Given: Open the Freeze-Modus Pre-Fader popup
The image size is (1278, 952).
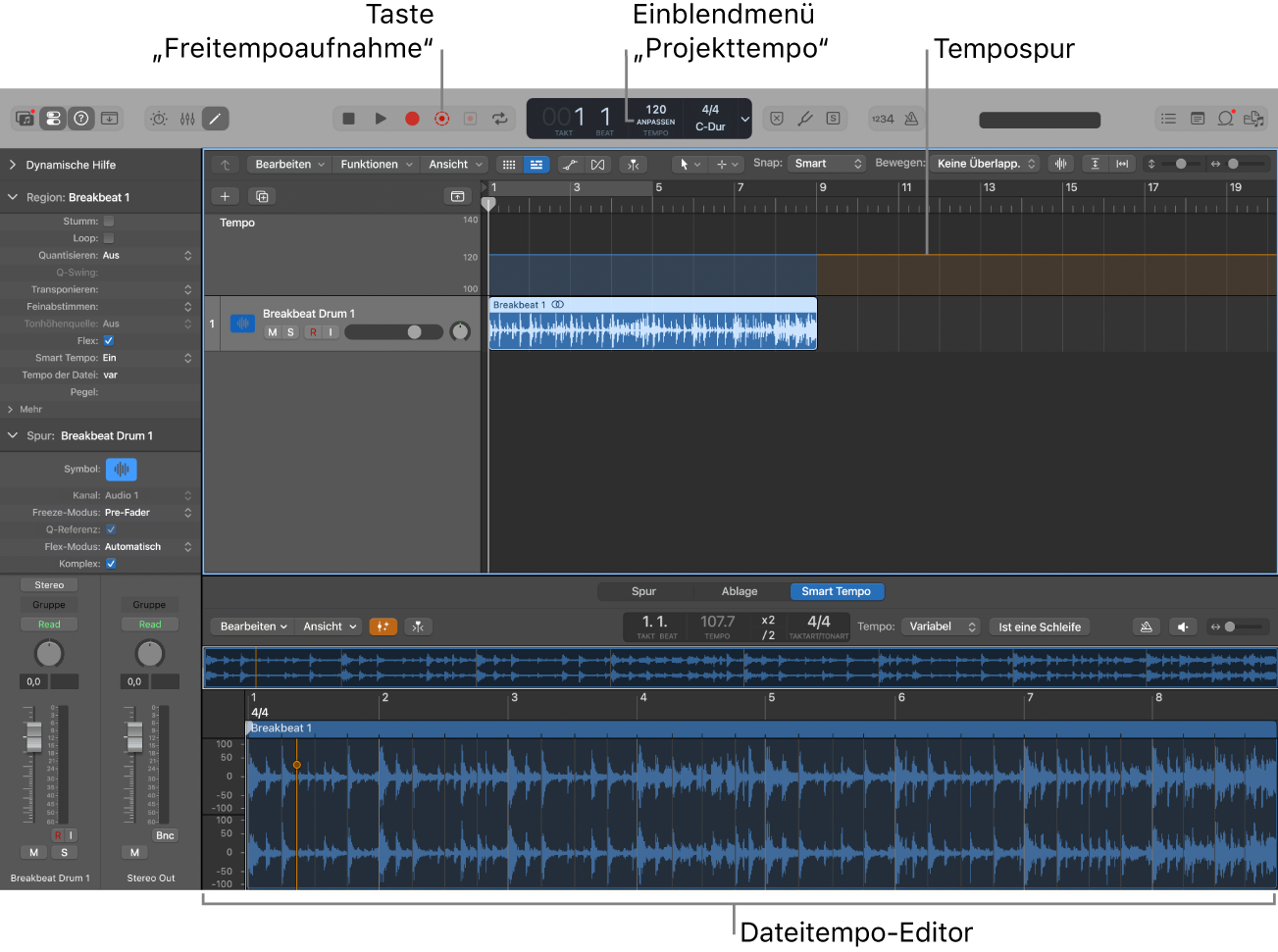Looking at the screenshot, I should click(x=147, y=513).
